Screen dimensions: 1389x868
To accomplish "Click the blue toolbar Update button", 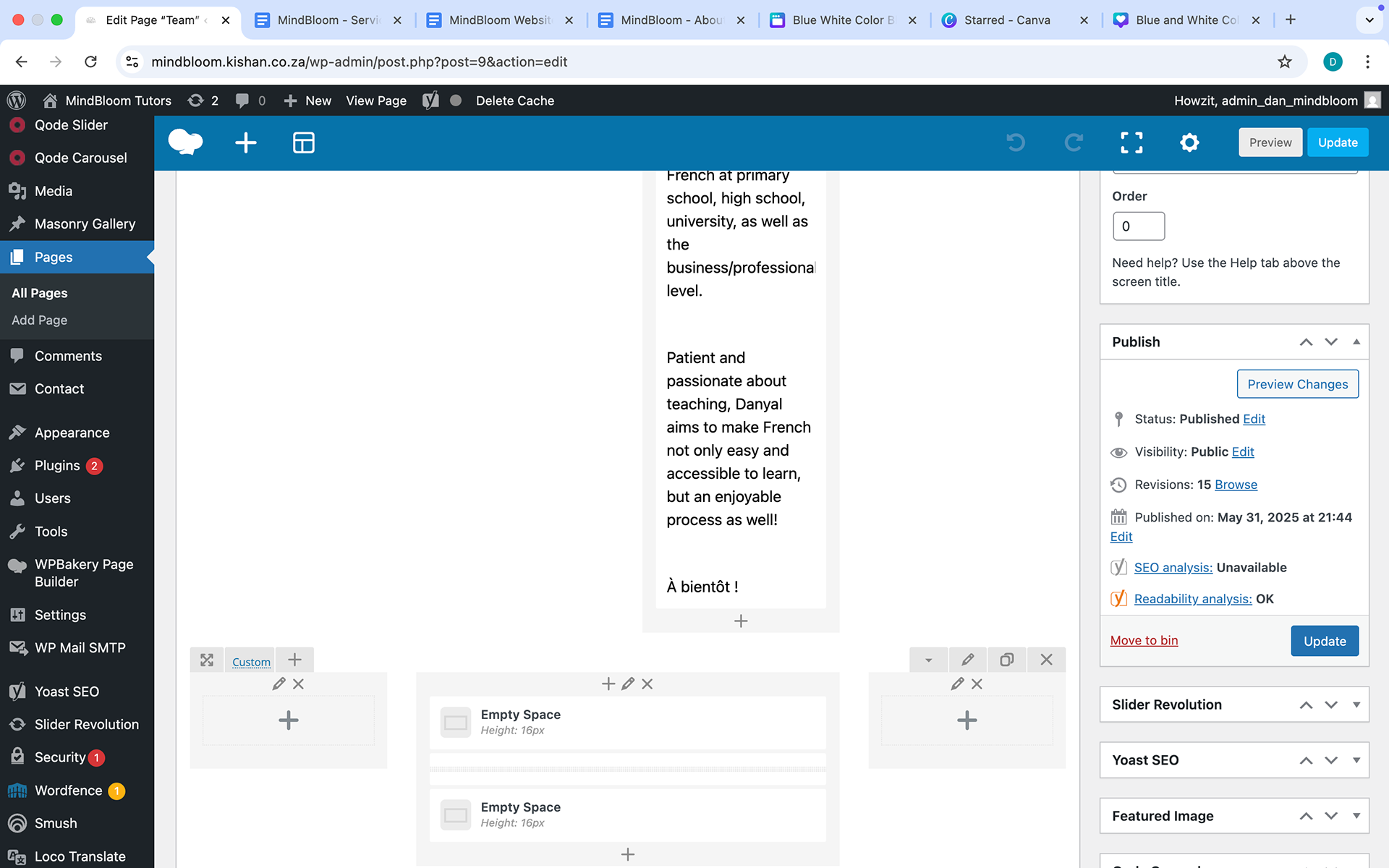I will pos(1338,142).
